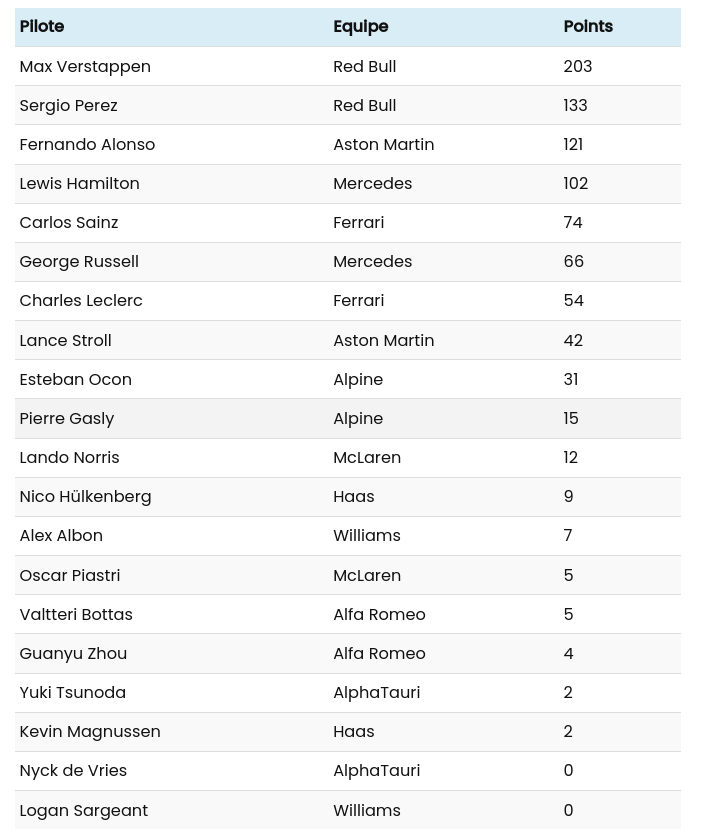The width and height of the screenshot is (702, 829).
Task: Click Sergio Perez in the table
Action: pos(68,105)
